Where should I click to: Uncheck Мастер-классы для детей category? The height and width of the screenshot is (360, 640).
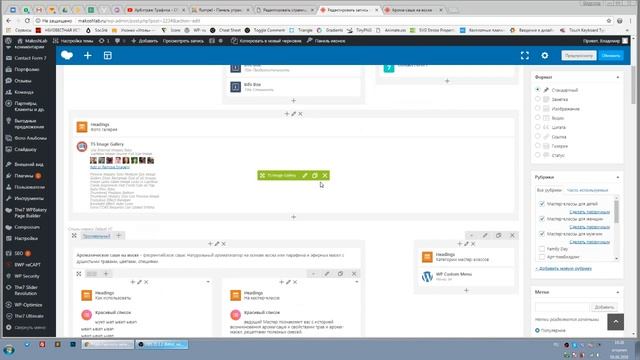pyautogui.click(x=542, y=203)
